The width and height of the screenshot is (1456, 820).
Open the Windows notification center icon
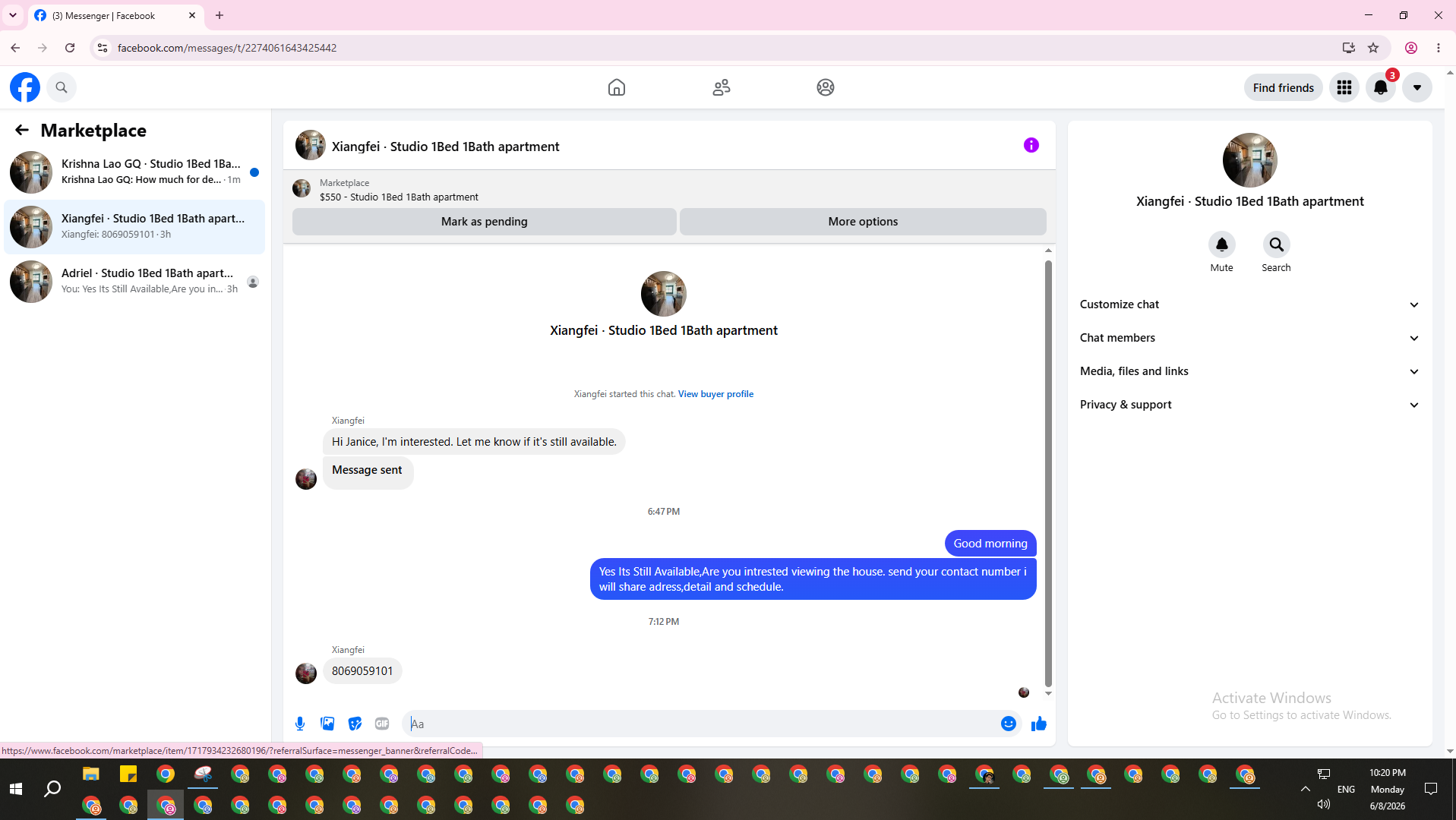coord(1431,790)
